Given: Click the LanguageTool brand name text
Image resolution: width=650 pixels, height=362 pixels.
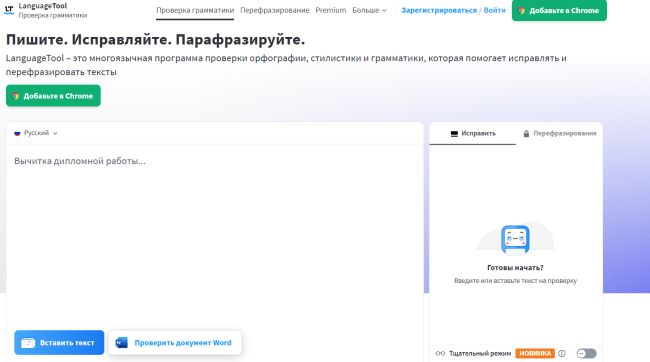Looking at the screenshot, I should 43,6.
